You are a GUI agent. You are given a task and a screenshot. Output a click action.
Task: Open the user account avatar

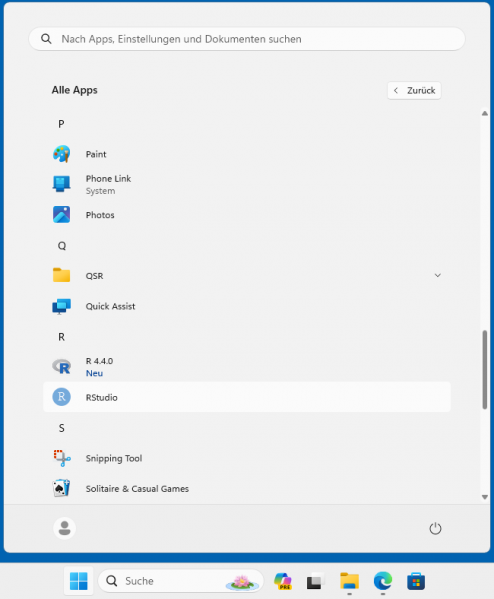click(64, 528)
